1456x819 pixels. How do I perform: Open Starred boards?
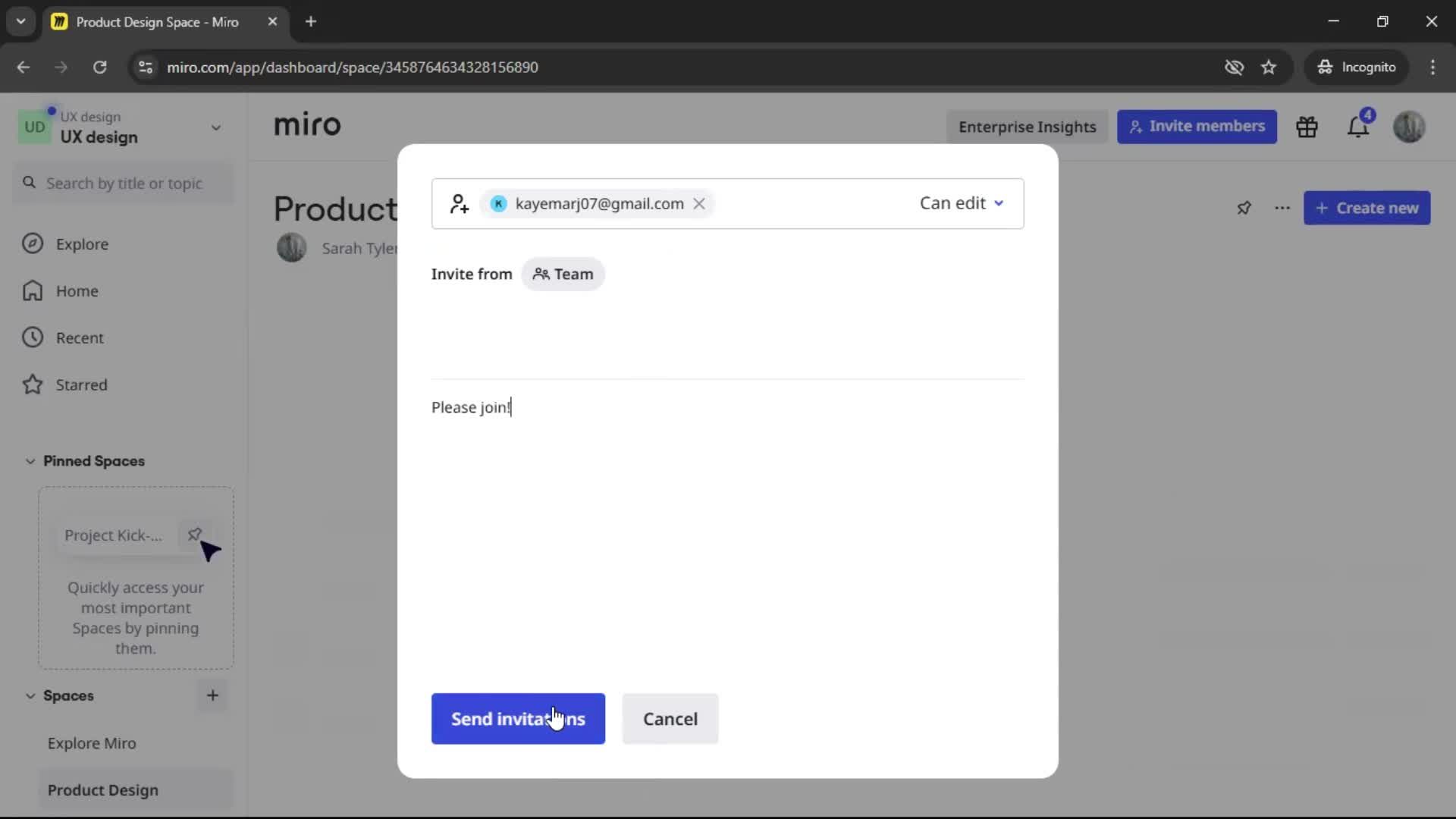tap(81, 385)
